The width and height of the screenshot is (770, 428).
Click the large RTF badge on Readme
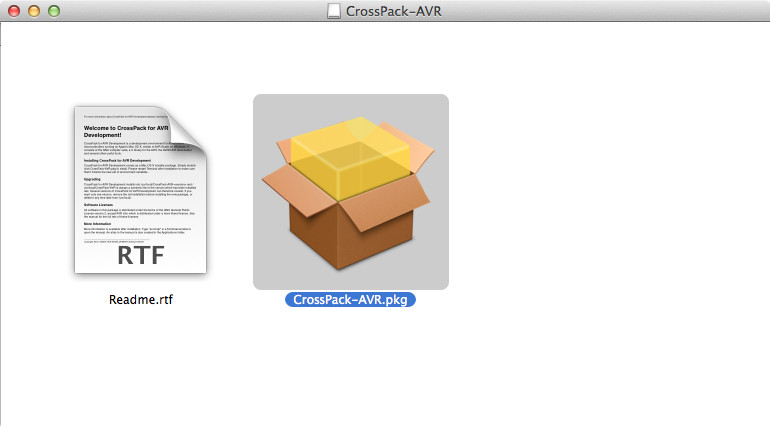click(x=138, y=255)
